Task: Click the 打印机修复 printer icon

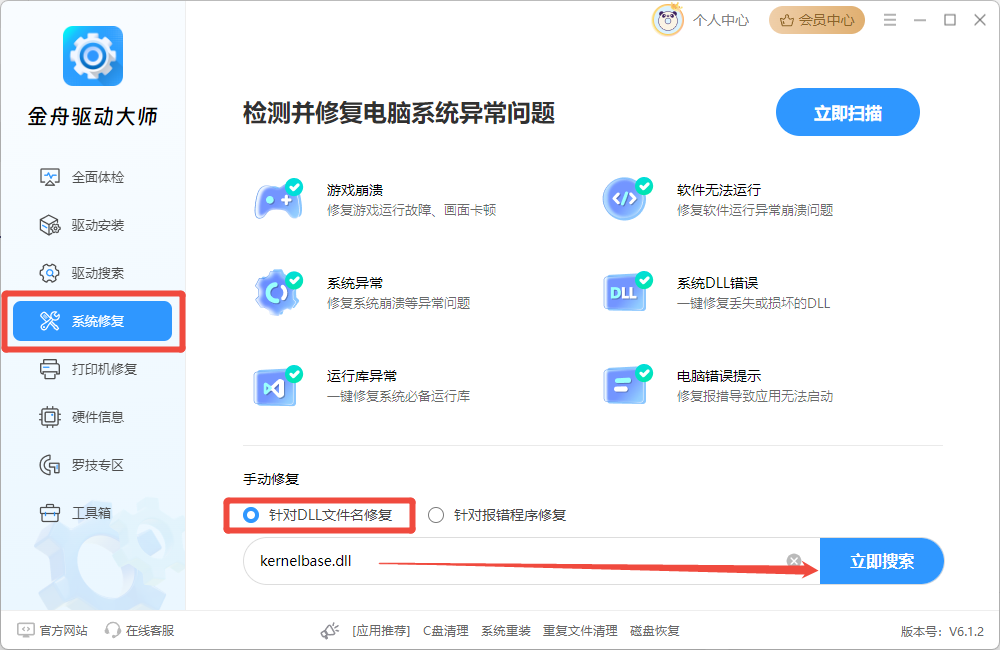Action: tap(50, 369)
